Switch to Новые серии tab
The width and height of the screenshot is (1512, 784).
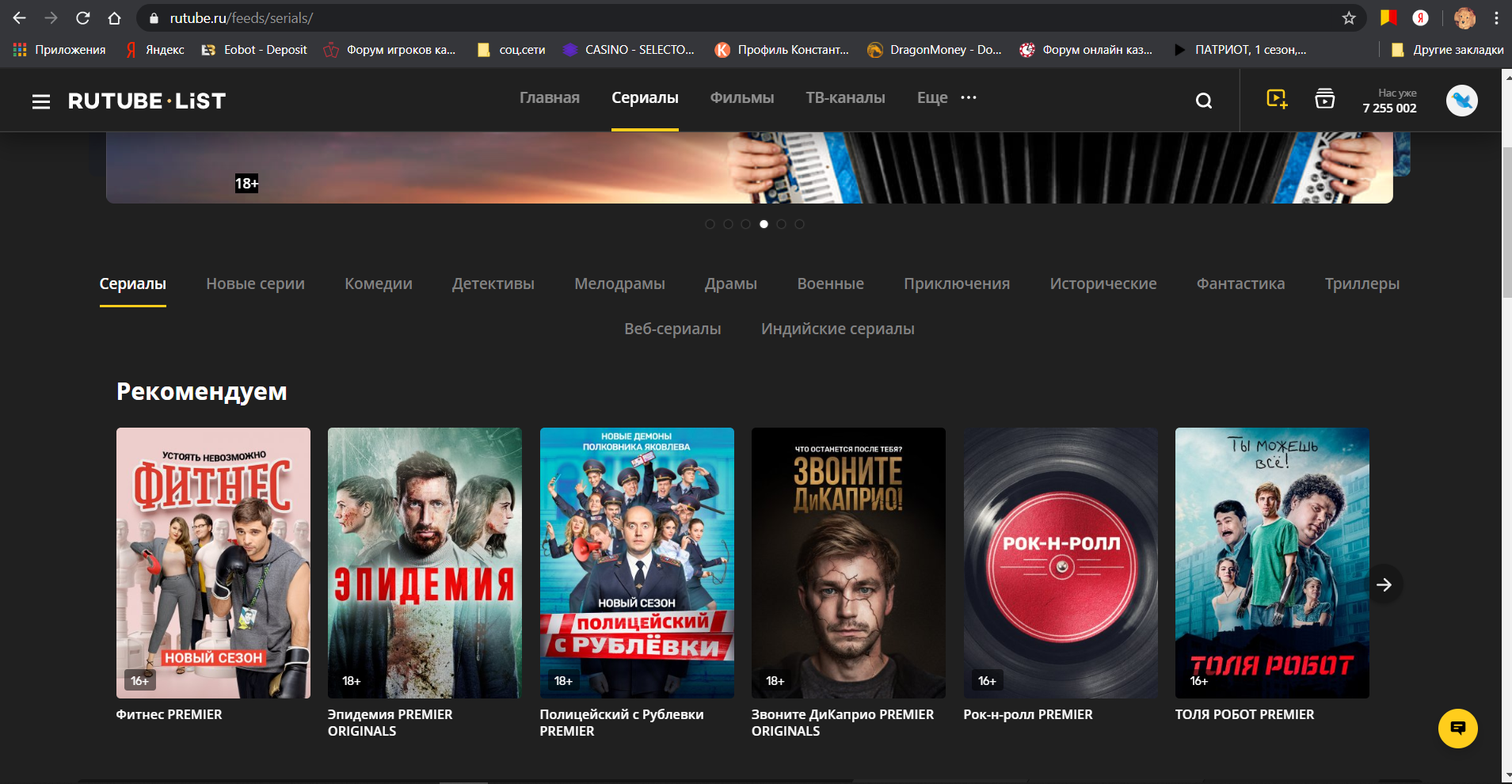coord(255,284)
